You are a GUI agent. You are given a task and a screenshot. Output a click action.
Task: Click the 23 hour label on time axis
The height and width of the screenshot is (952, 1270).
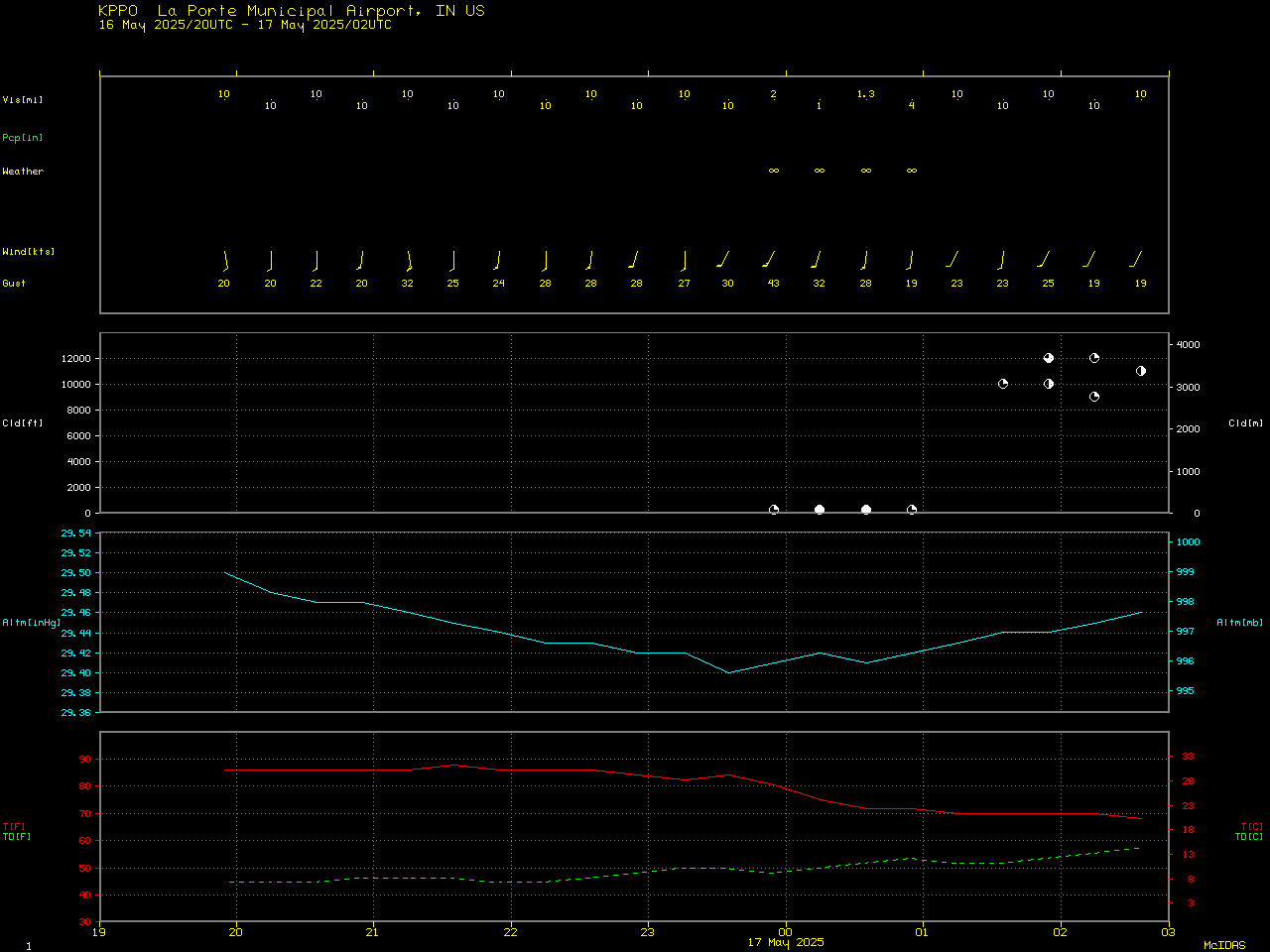[x=648, y=931]
